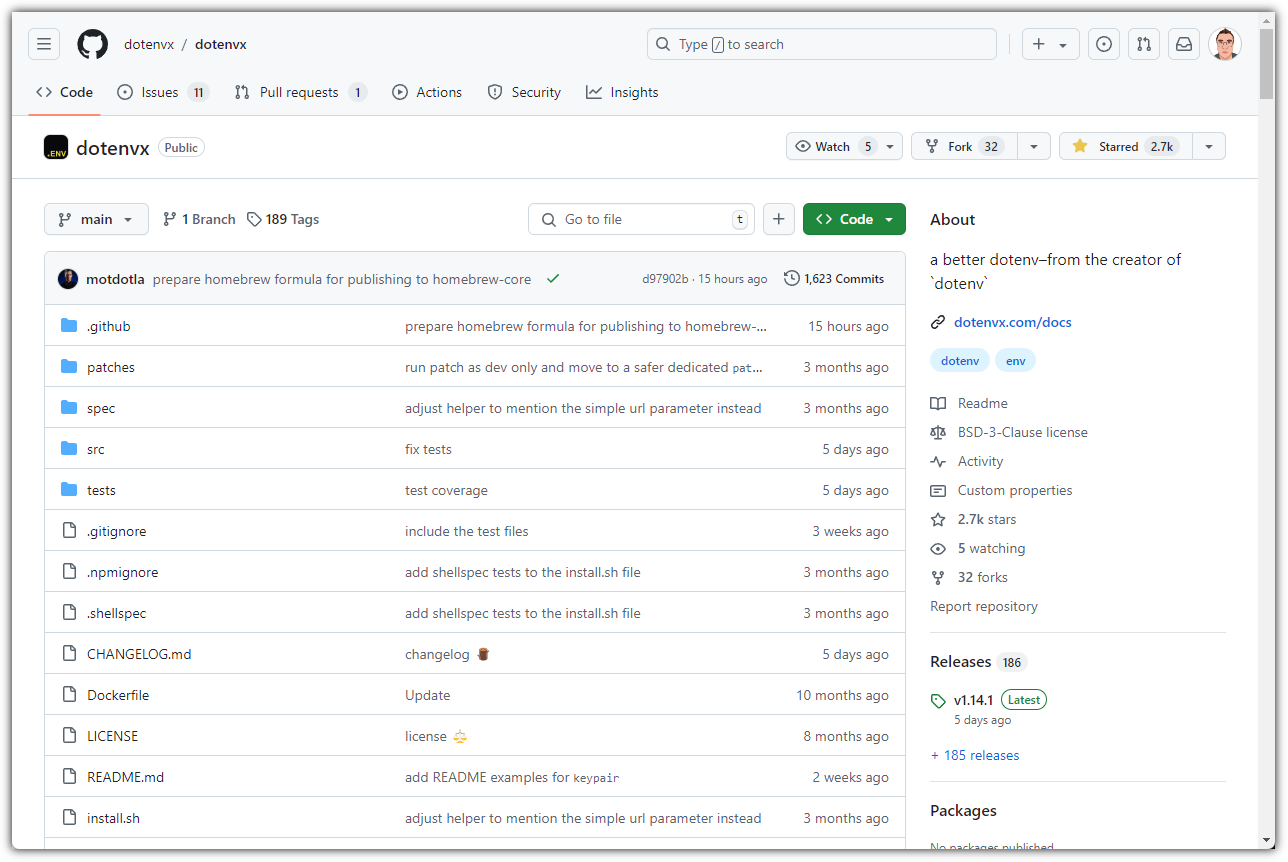1288x862 pixels.
Task: Click the Go to file search field
Action: (x=642, y=219)
